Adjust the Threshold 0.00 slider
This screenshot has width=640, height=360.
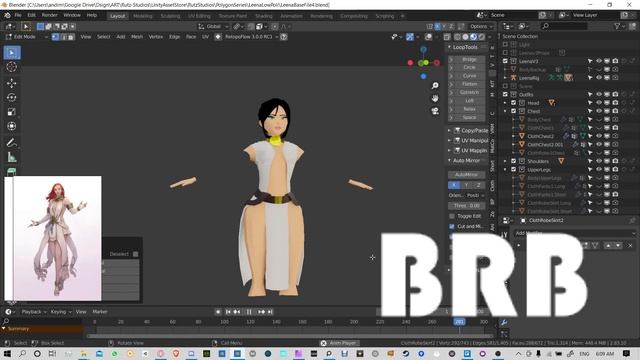coord(467,206)
